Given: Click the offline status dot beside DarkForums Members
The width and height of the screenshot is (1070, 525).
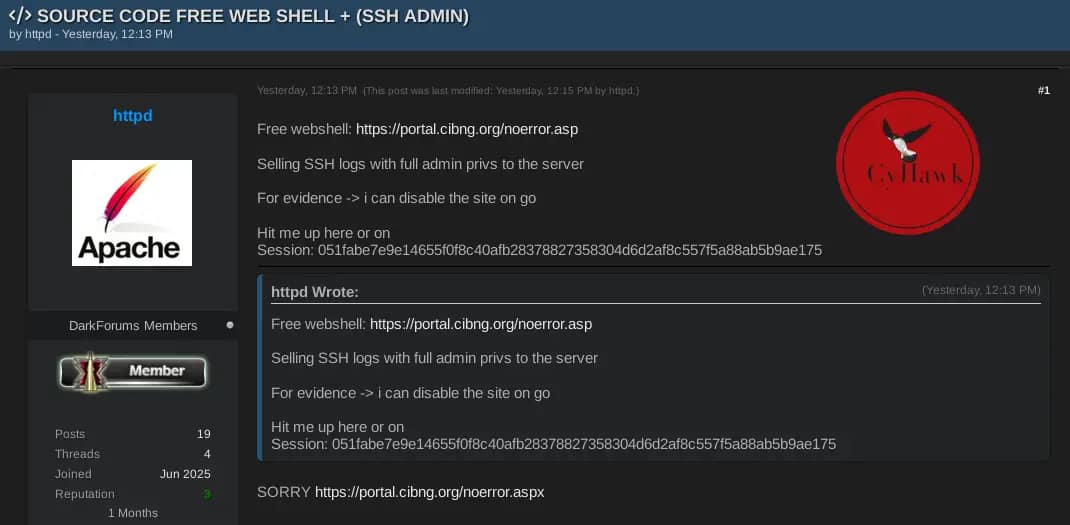Looking at the screenshot, I should (x=230, y=326).
